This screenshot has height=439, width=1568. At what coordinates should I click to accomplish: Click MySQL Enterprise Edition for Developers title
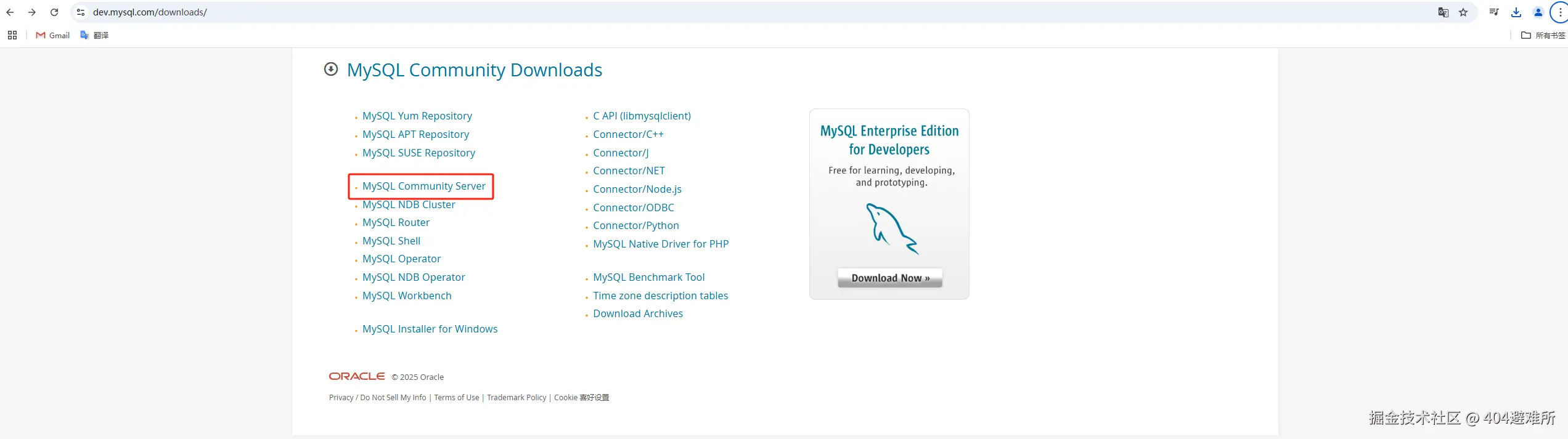coord(889,140)
